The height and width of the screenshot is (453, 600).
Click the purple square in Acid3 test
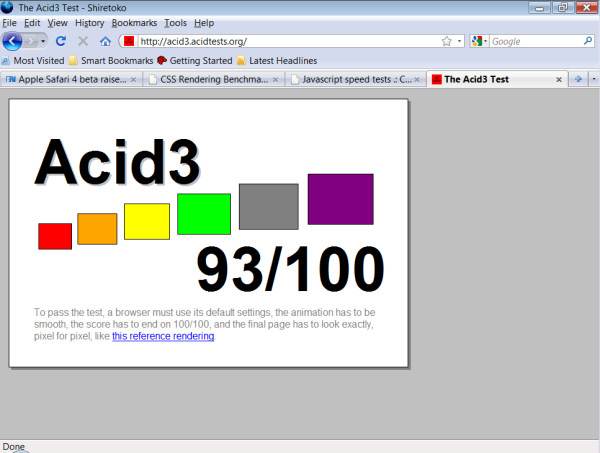tap(341, 199)
